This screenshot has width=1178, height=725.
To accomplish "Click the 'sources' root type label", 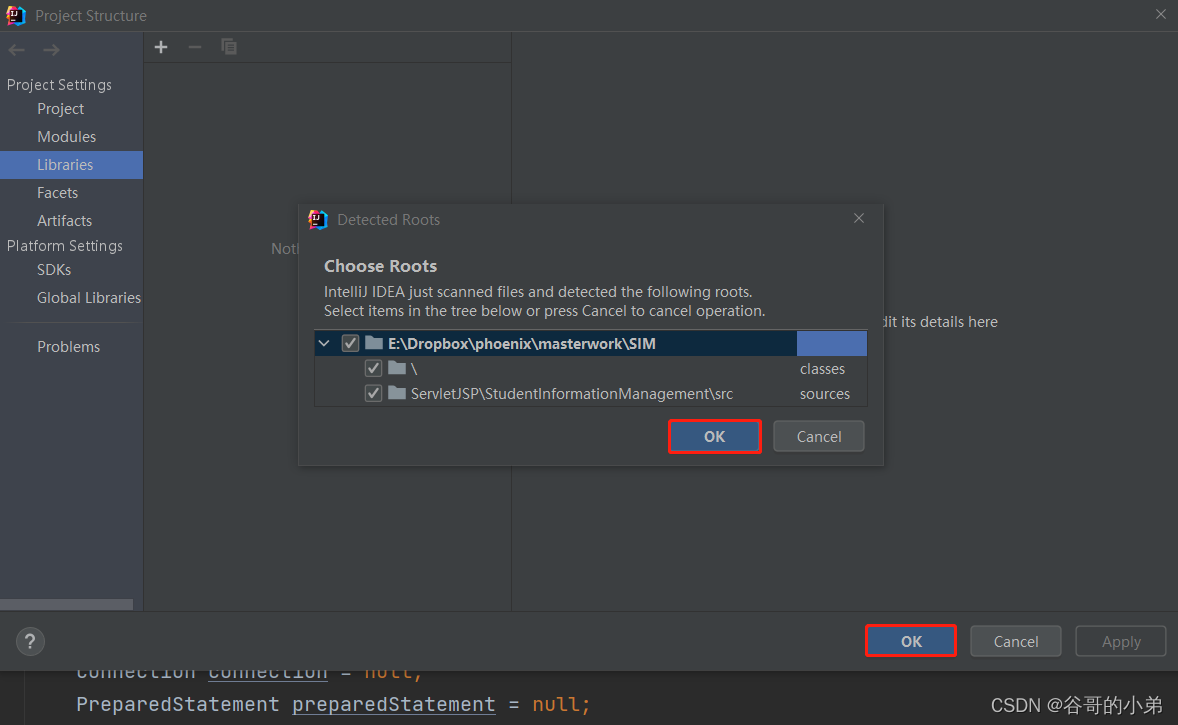I will click(824, 394).
